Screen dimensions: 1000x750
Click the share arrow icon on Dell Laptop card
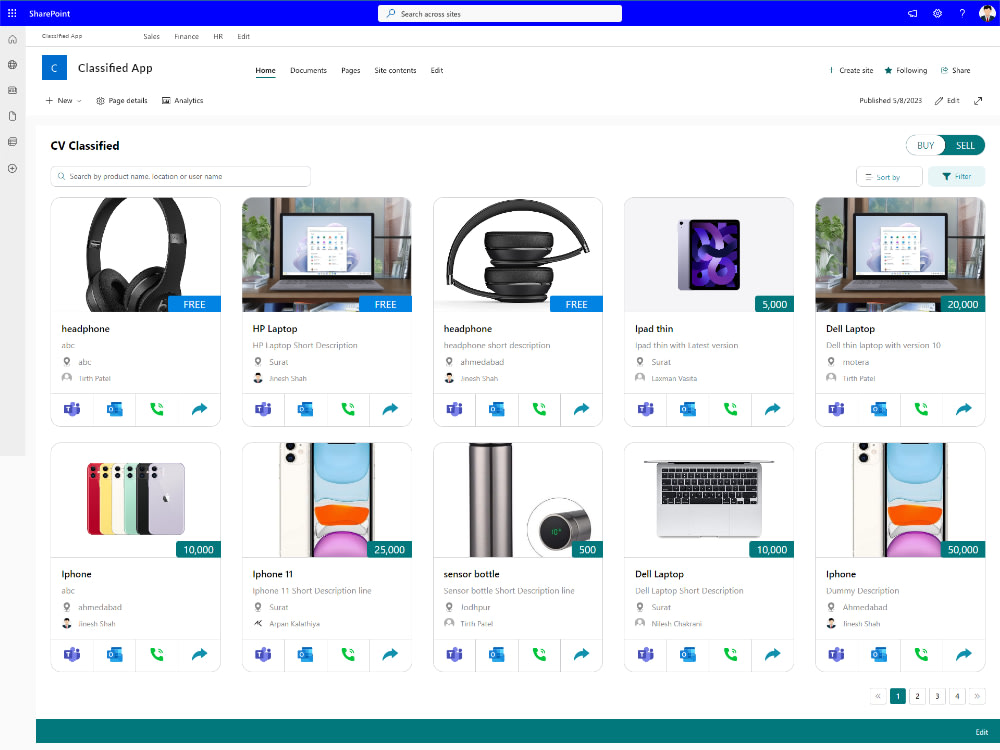[963, 409]
